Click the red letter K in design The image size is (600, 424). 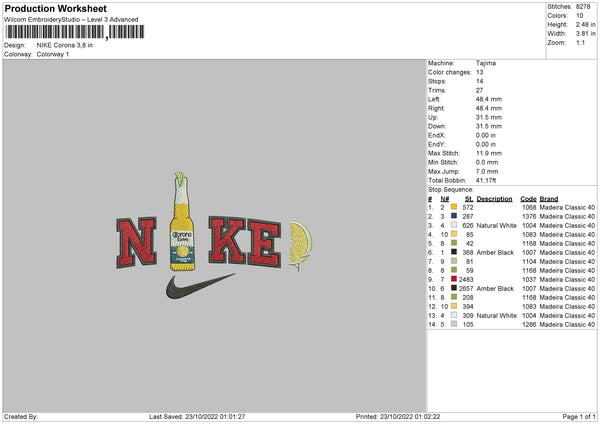coord(223,241)
